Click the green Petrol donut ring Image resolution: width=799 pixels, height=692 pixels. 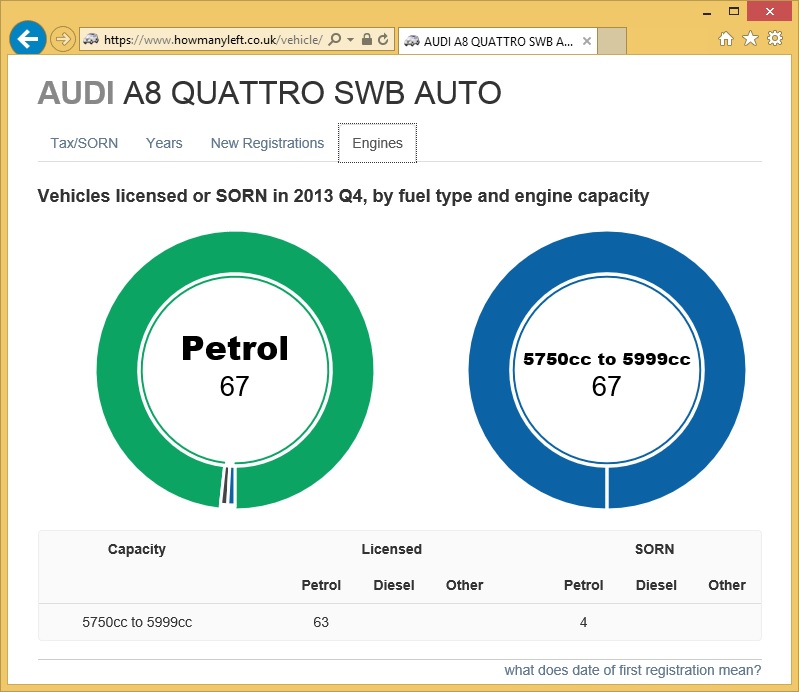tap(235, 253)
